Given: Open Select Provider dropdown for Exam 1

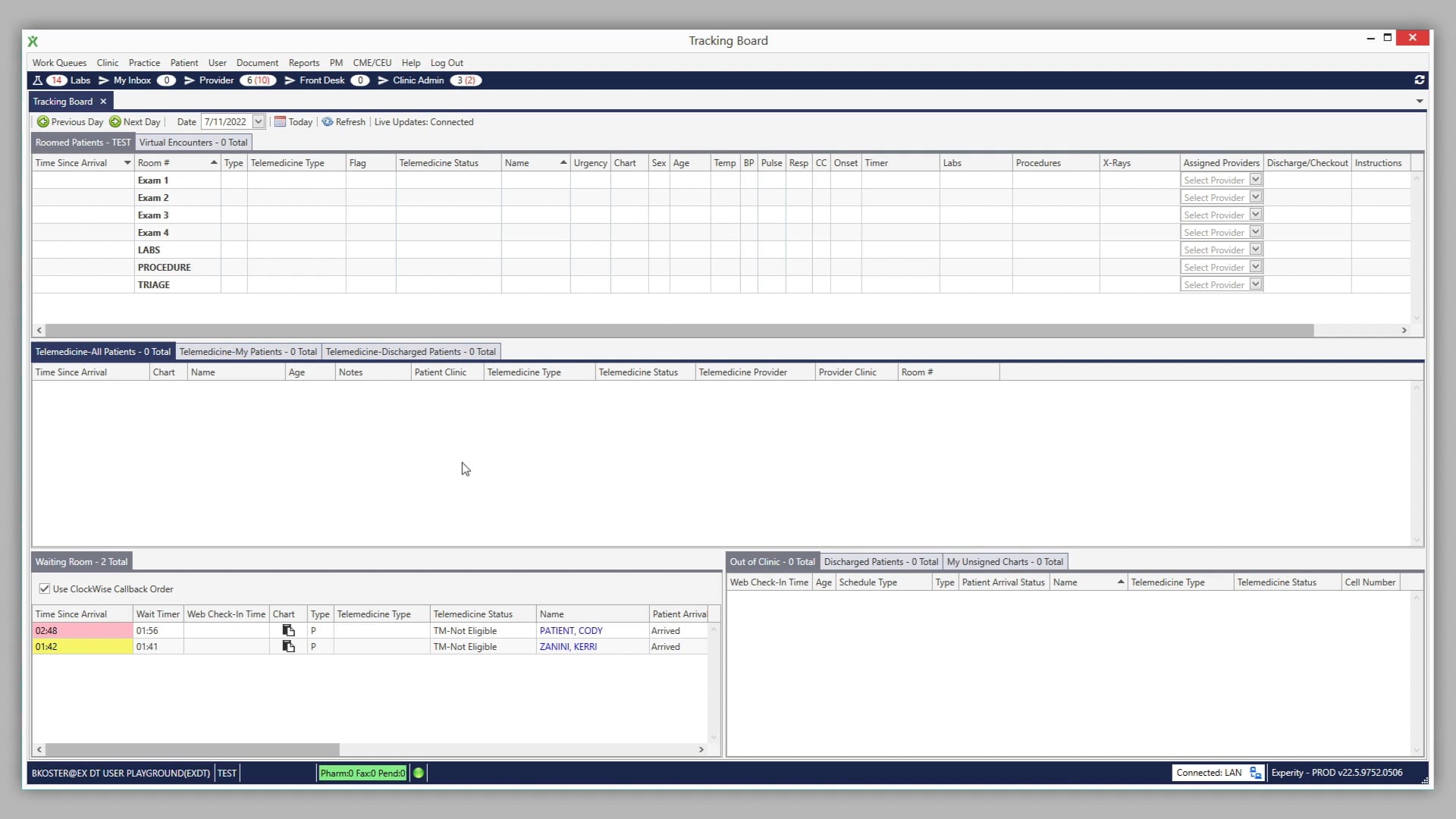Looking at the screenshot, I should tap(1257, 180).
